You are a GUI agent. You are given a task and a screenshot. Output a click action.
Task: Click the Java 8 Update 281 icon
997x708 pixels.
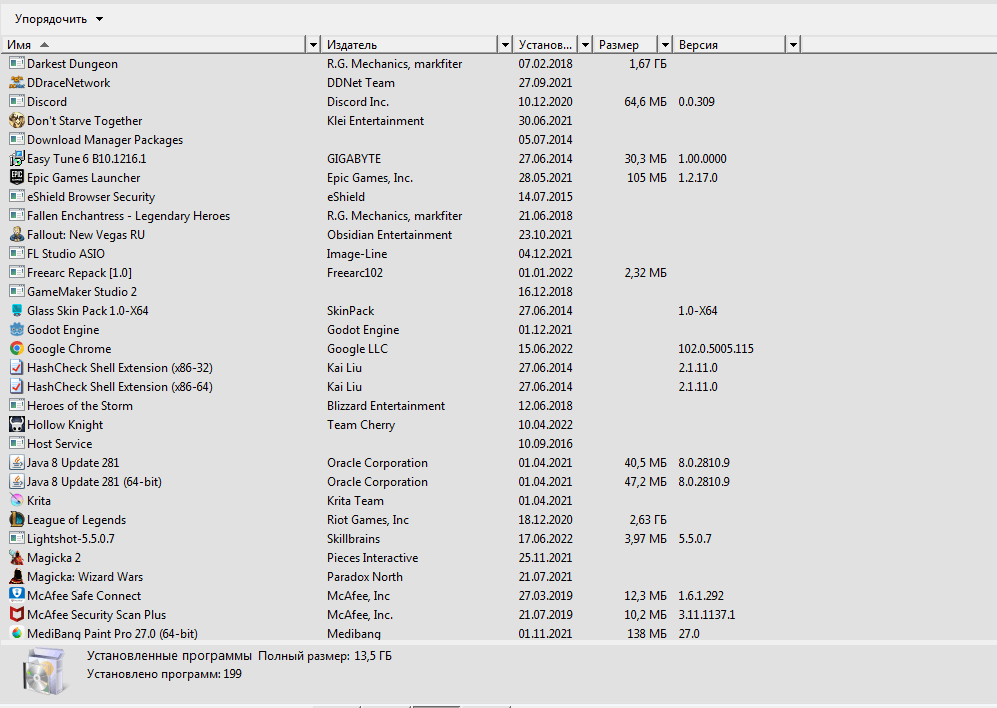pyautogui.click(x=17, y=462)
